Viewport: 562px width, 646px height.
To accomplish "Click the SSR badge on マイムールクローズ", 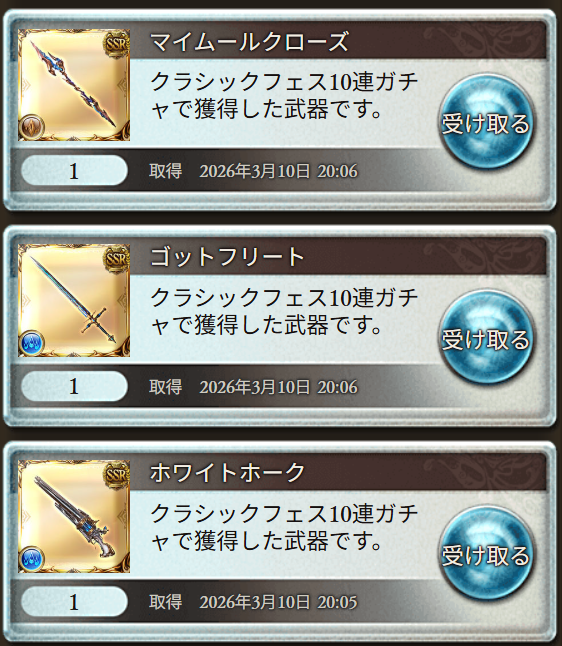I will tap(117, 44).
